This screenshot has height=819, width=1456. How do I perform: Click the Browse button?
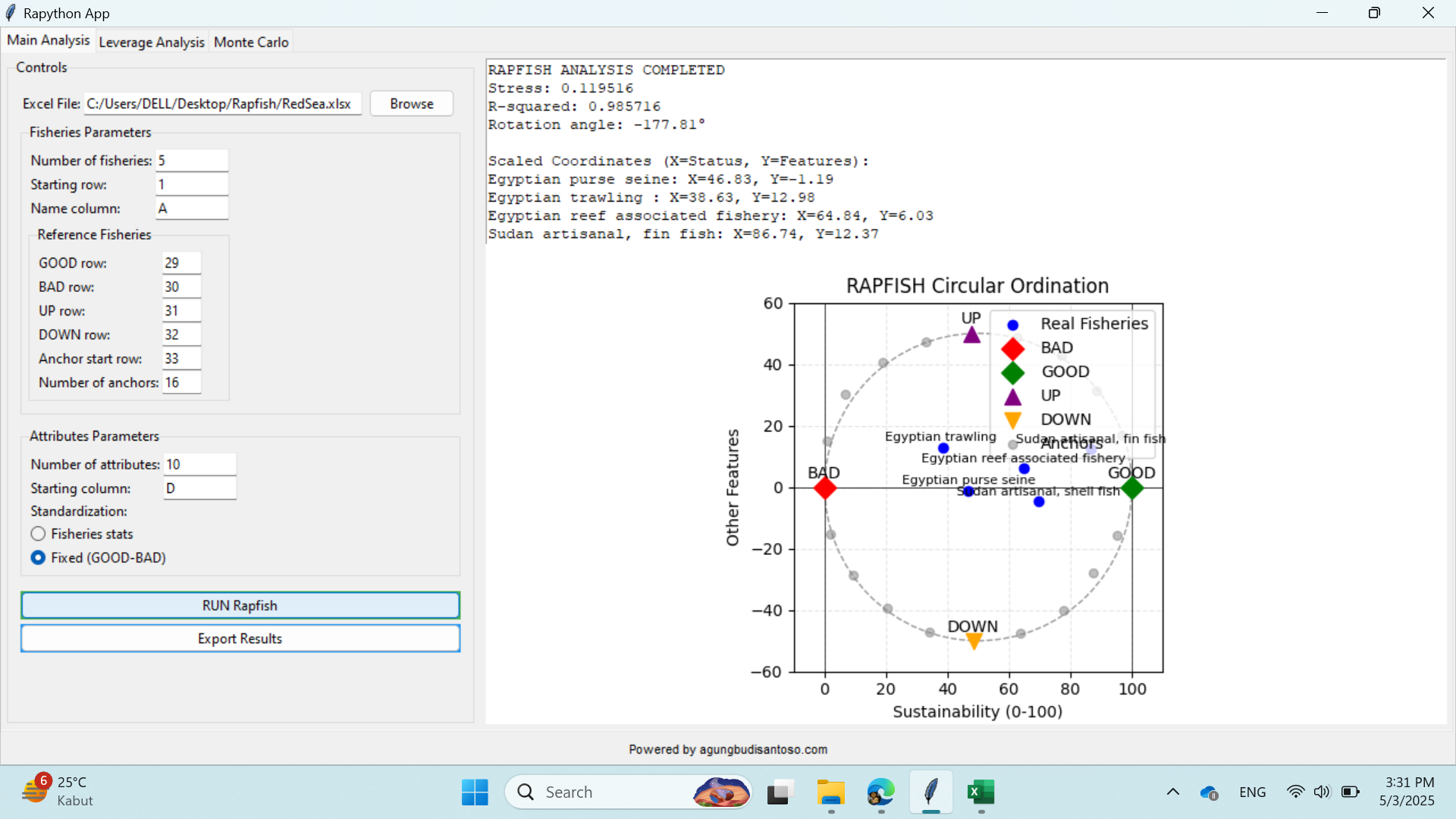(x=412, y=104)
